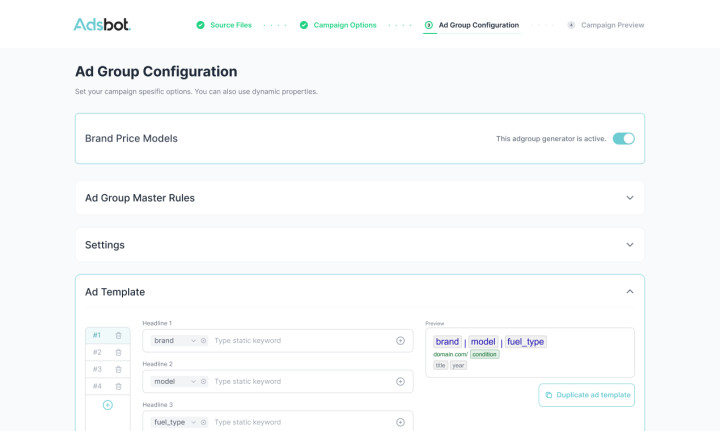Click Duplicate ad template button

[x=586, y=395]
